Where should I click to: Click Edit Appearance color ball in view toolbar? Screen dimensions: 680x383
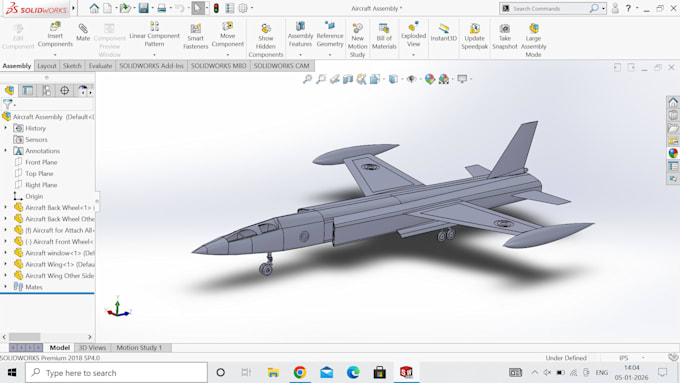coord(429,79)
